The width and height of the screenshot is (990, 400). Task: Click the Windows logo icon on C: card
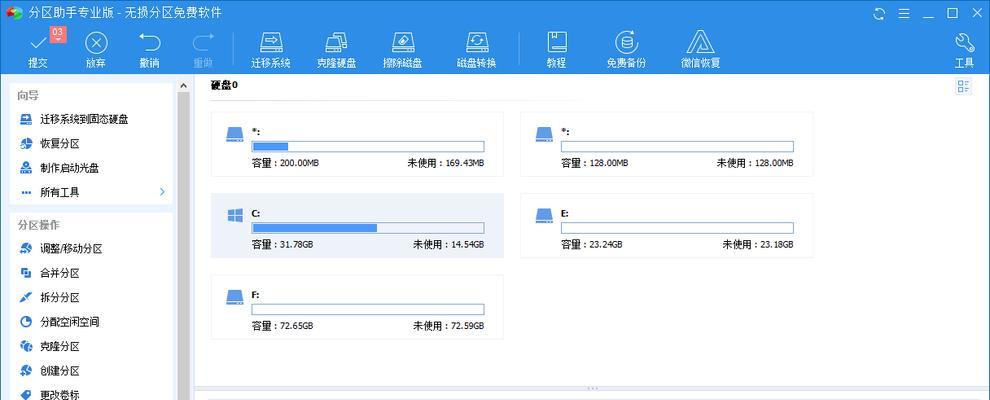[x=235, y=216]
